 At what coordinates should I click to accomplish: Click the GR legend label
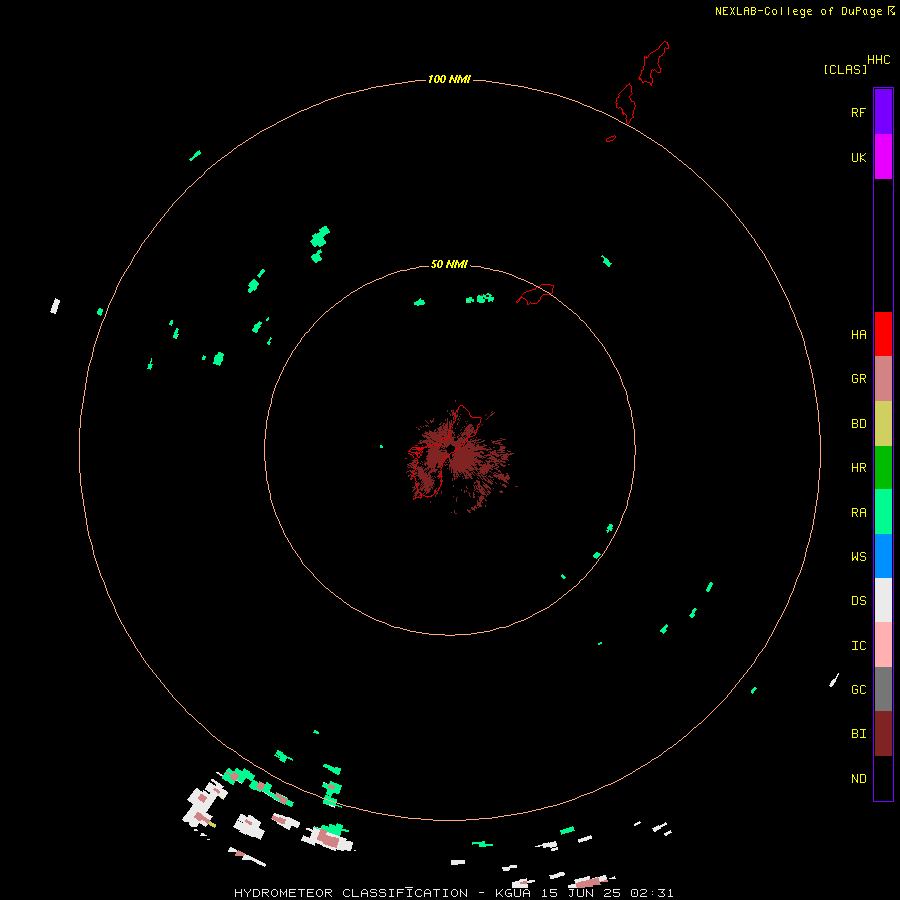point(858,379)
